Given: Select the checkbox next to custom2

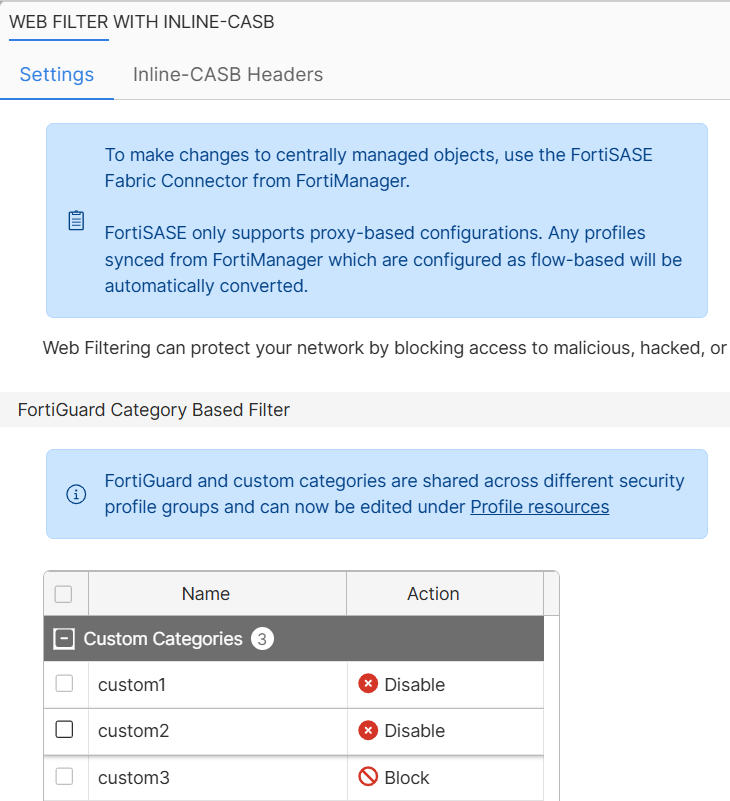Looking at the screenshot, I should click(65, 731).
